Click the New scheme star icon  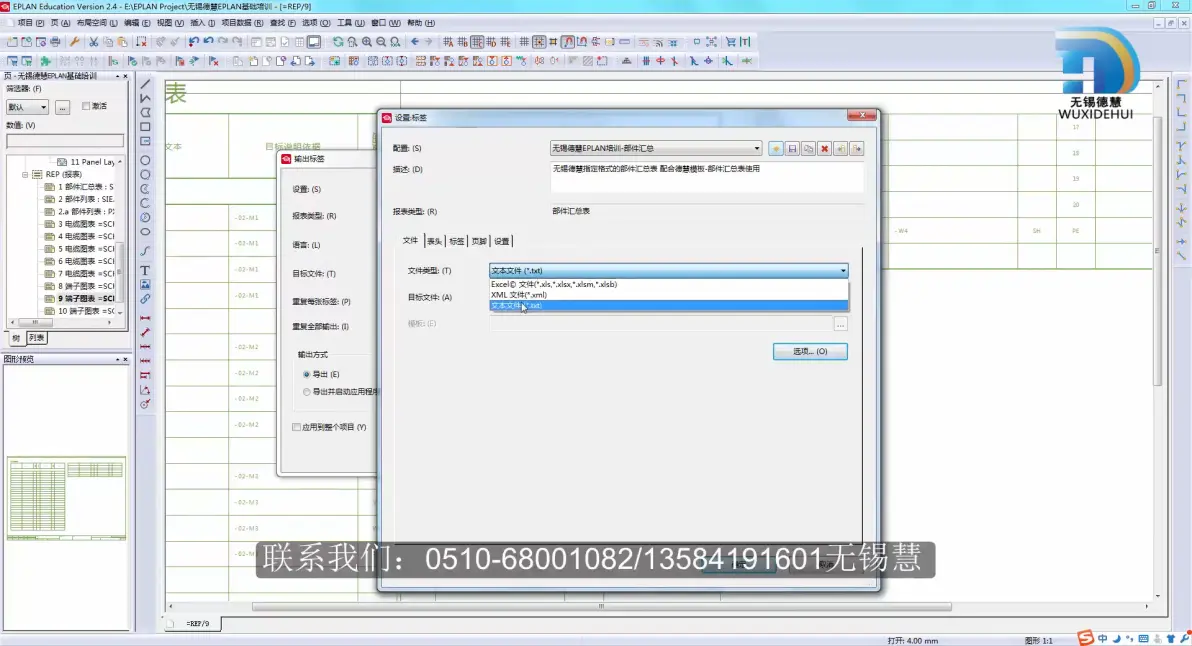coord(775,149)
